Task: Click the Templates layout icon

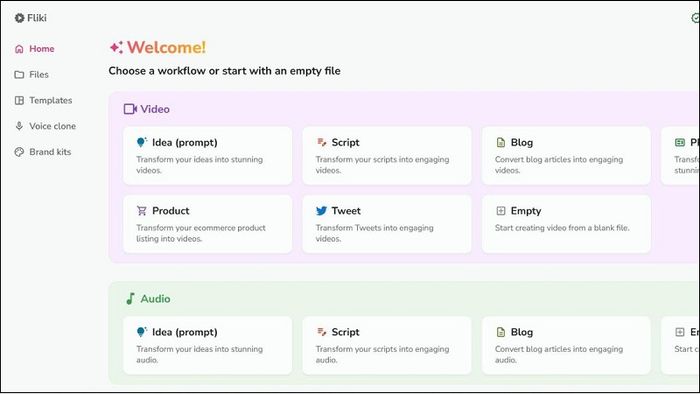Action: 19,100
